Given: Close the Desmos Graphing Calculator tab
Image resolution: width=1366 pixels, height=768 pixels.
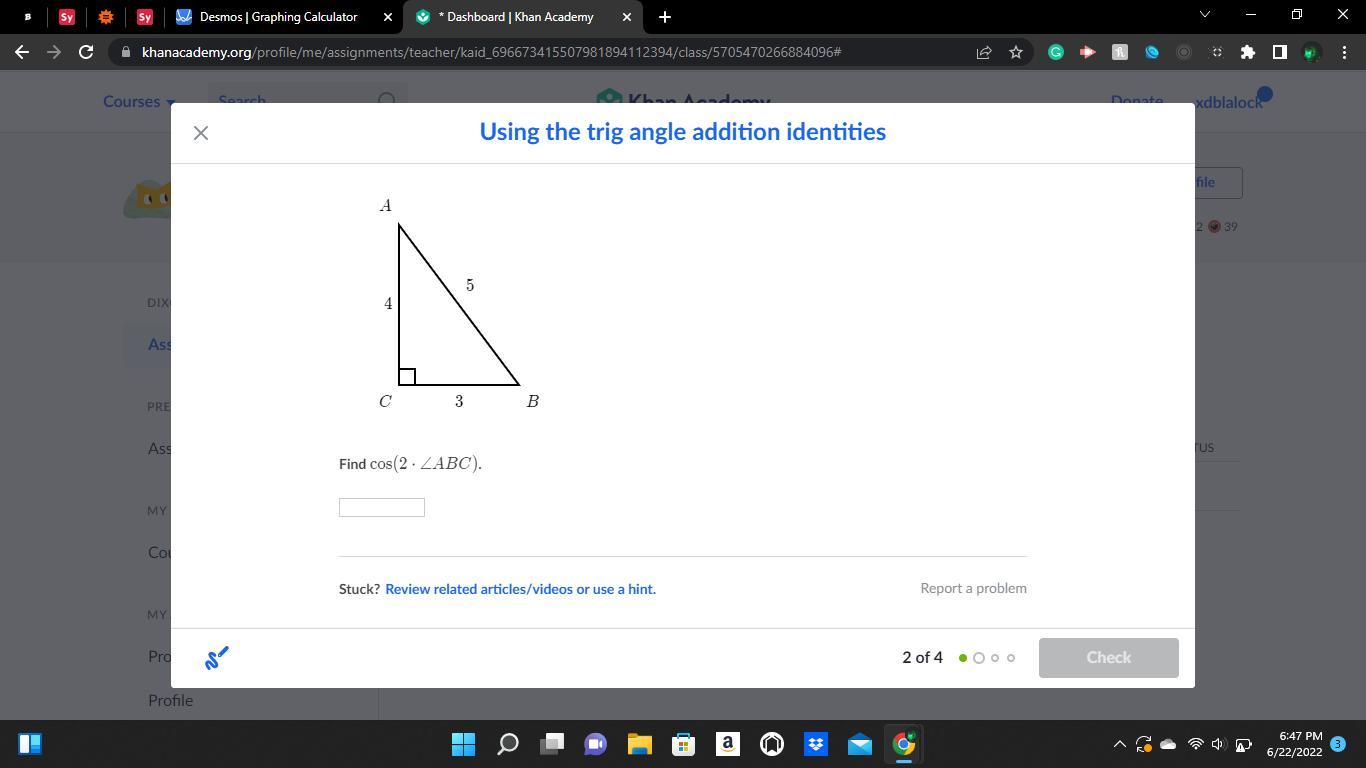Looking at the screenshot, I should click(x=389, y=17).
